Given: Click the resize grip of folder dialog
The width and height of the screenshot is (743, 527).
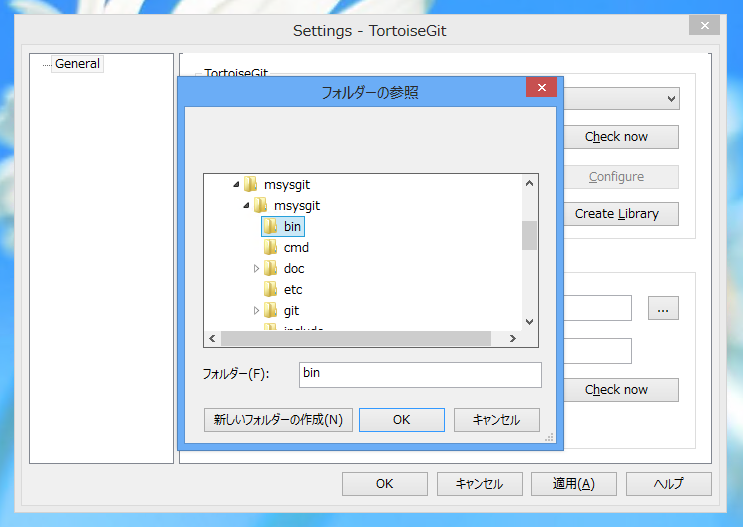Looking at the screenshot, I should coord(549,437).
